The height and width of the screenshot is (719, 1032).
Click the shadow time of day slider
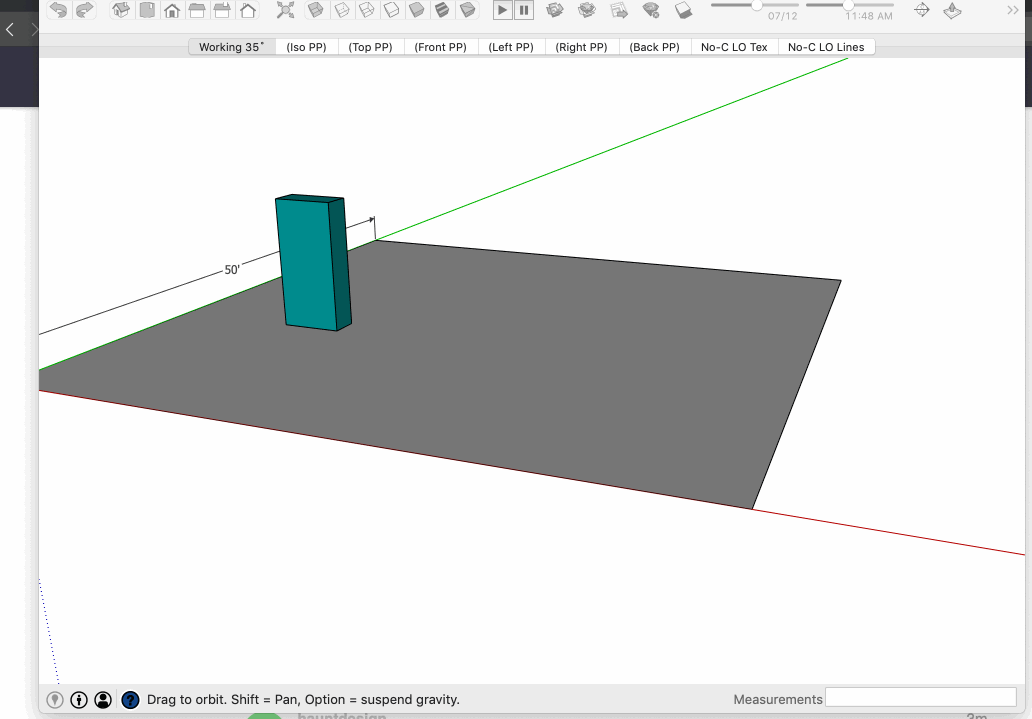coord(849,6)
